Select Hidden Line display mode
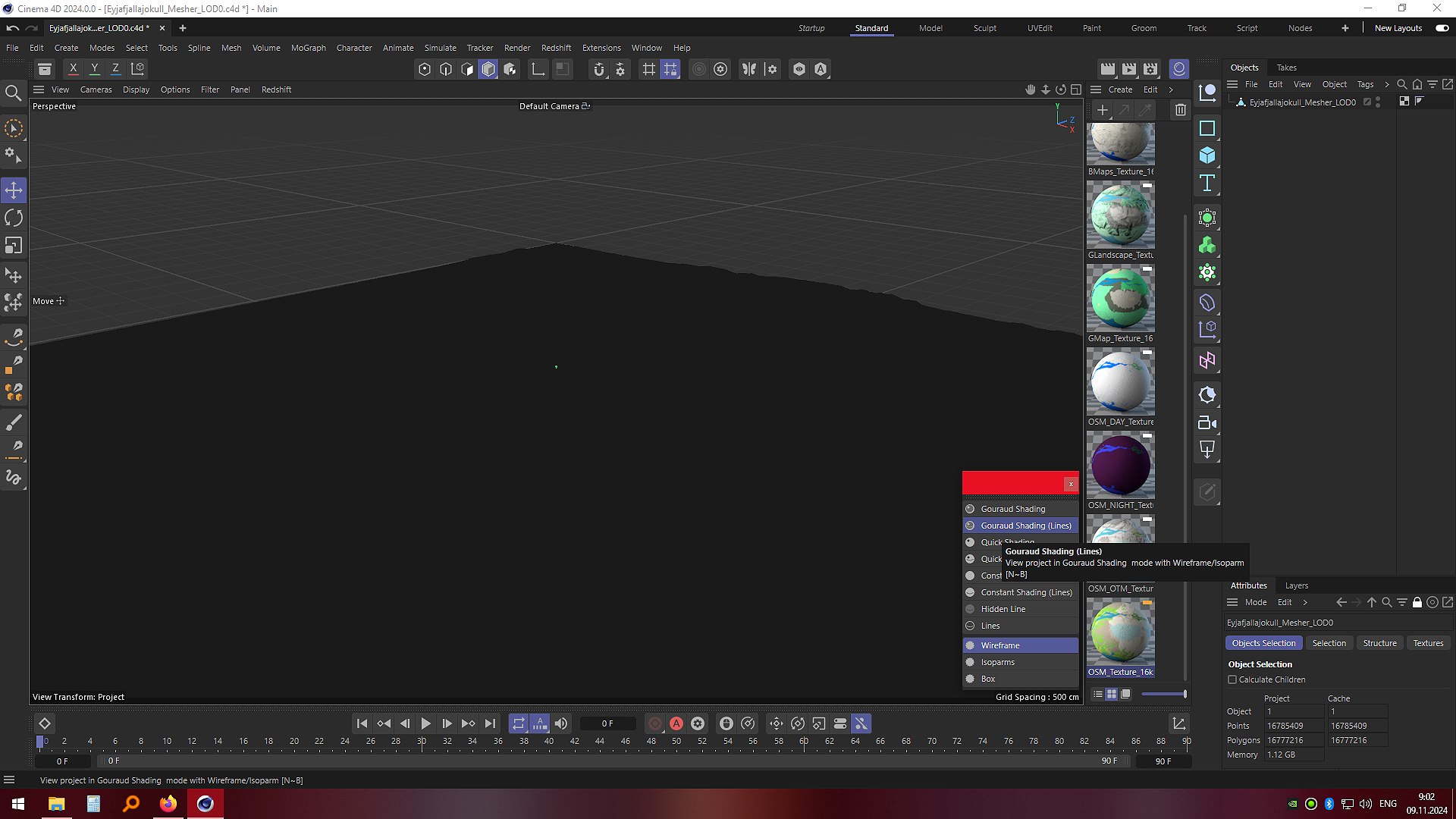Viewport: 1456px width, 819px height. [1021, 609]
